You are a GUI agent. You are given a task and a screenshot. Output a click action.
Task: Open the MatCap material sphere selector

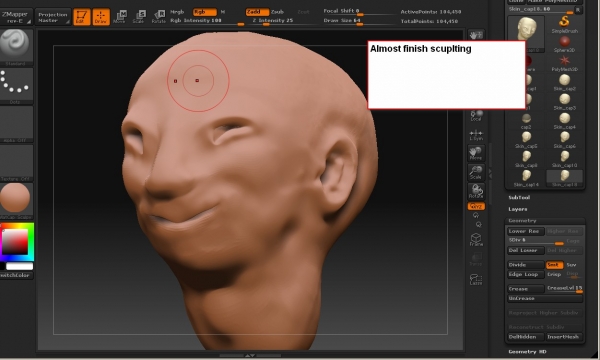coord(15,200)
